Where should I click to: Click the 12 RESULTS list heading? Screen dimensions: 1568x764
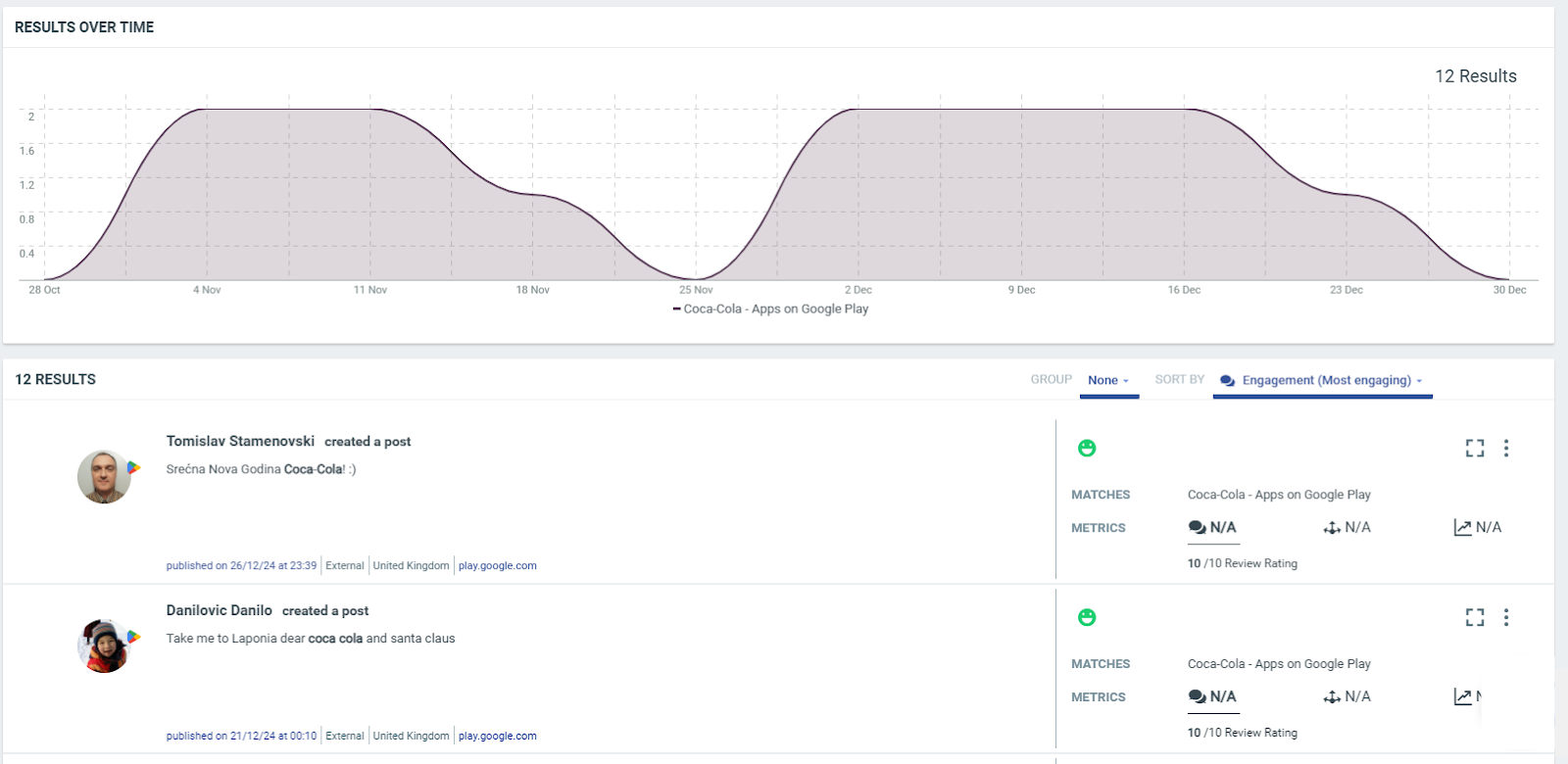point(55,379)
